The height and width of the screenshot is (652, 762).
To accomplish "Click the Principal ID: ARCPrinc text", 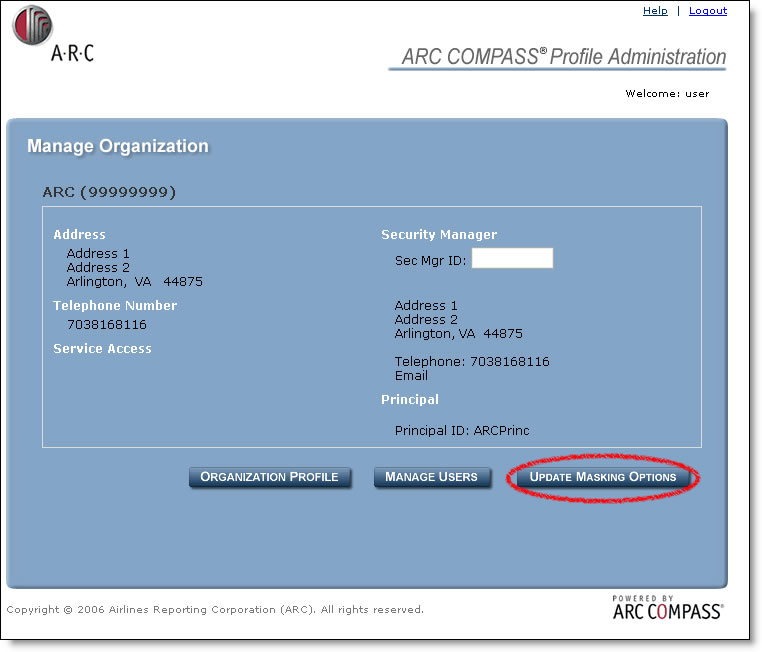I will (462, 431).
